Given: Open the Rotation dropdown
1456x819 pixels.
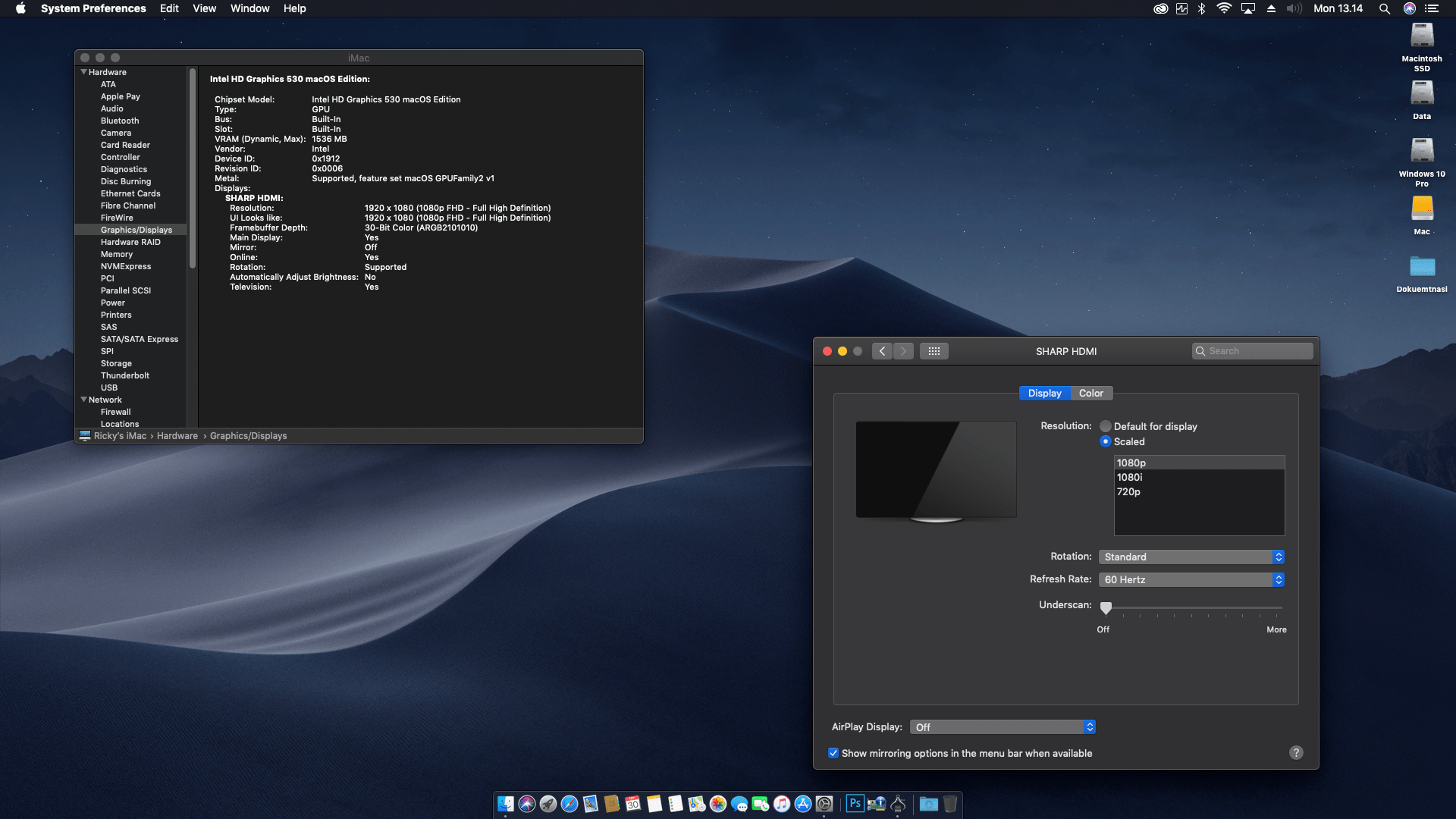Looking at the screenshot, I should coord(1191,557).
